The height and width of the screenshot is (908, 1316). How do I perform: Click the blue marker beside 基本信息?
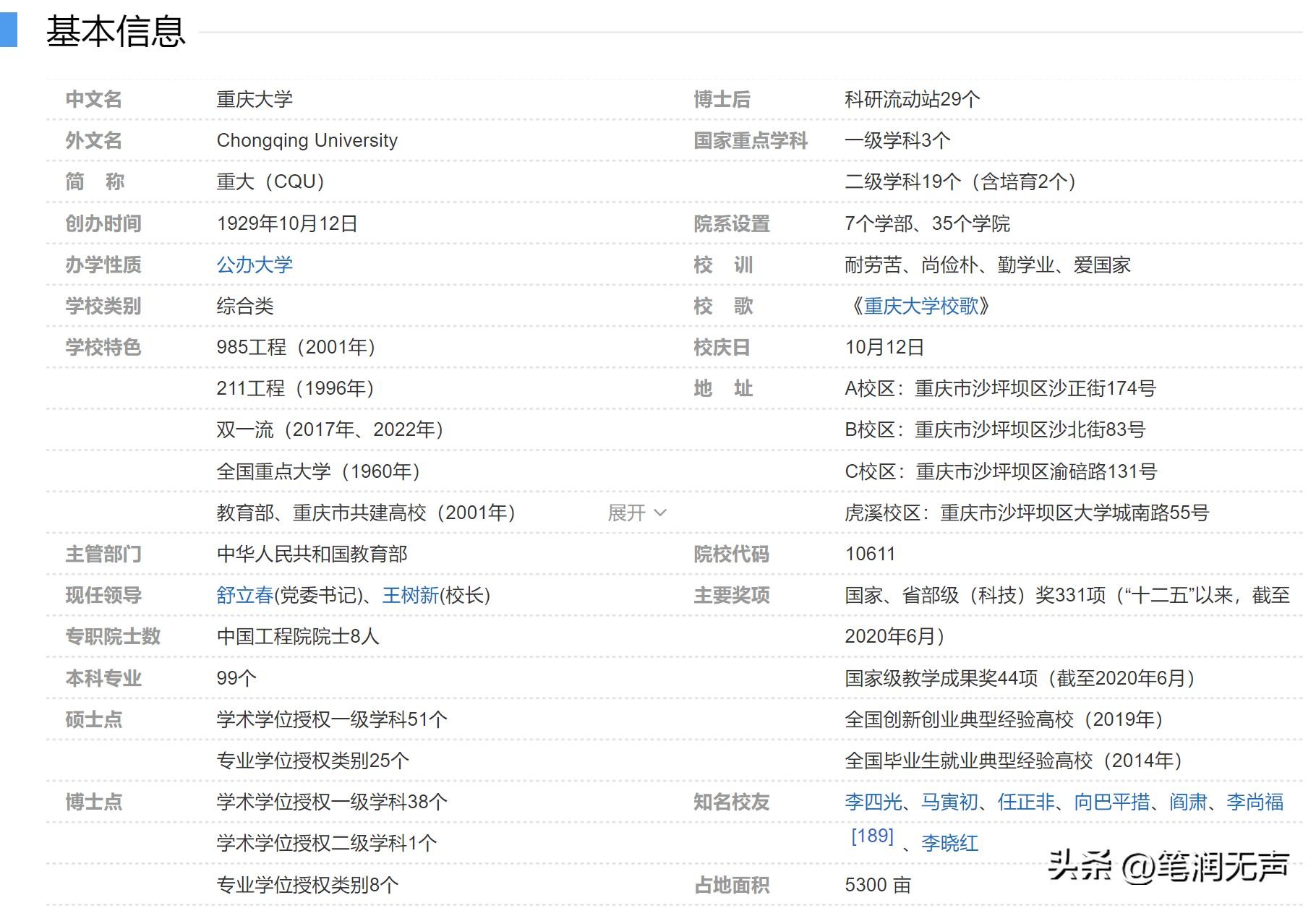tap(8, 30)
